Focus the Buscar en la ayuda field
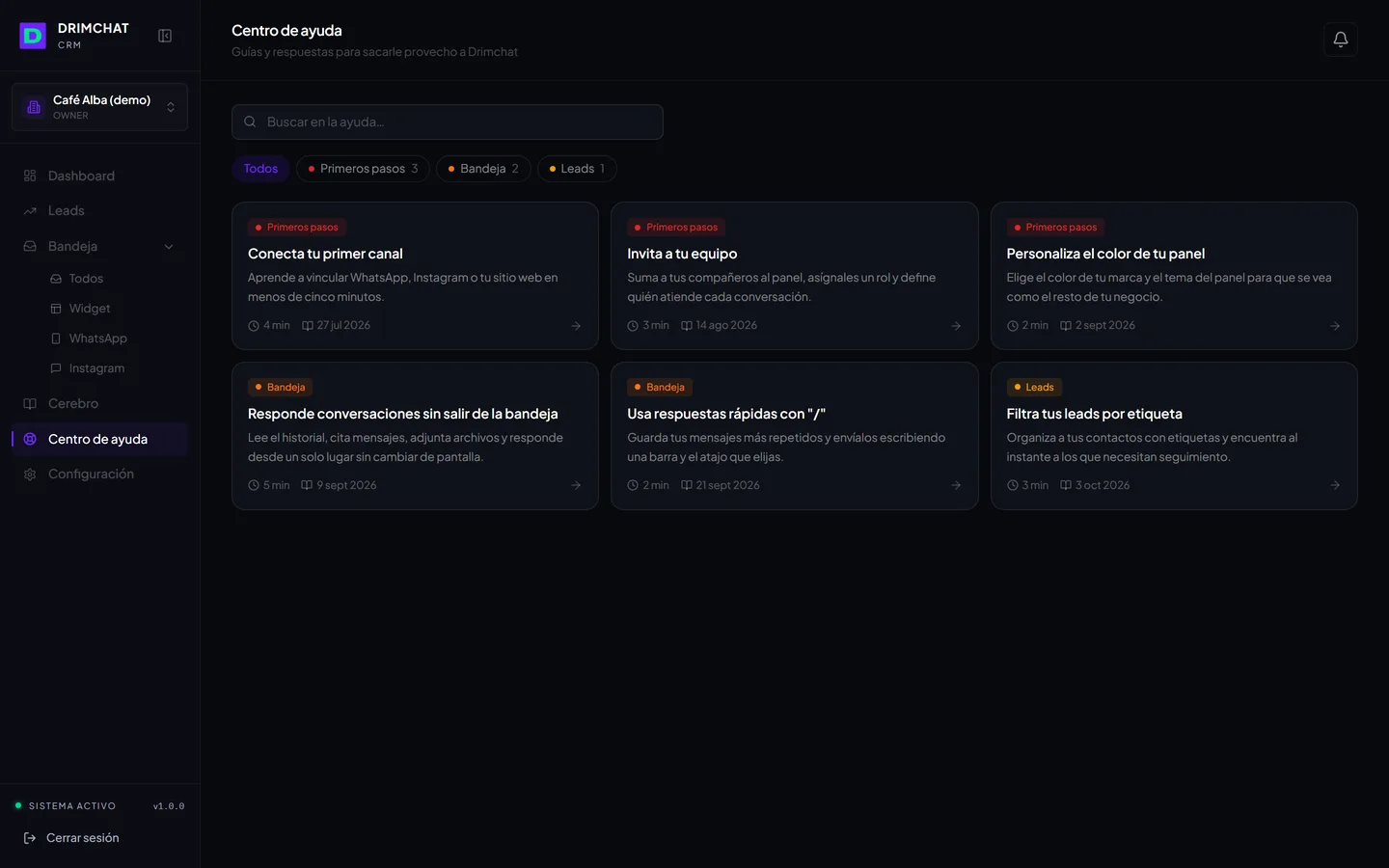 pos(448,122)
